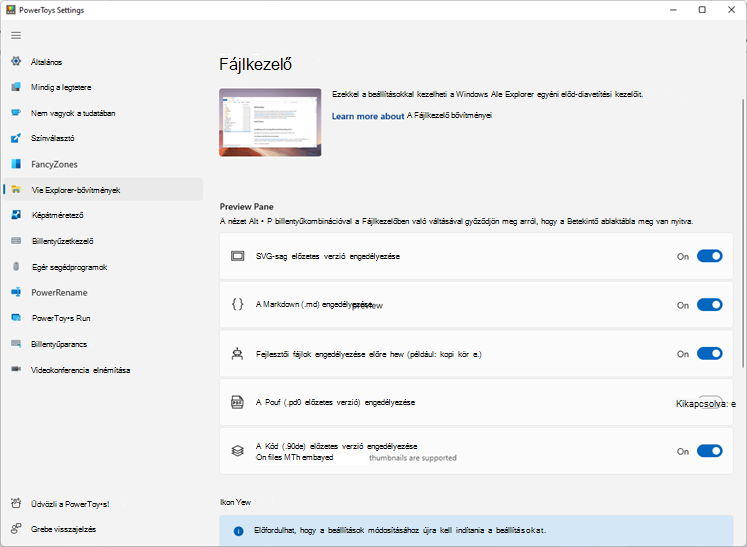Toggle the Markdown (.md) preview switch
The image size is (747, 547).
click(709, 305)
